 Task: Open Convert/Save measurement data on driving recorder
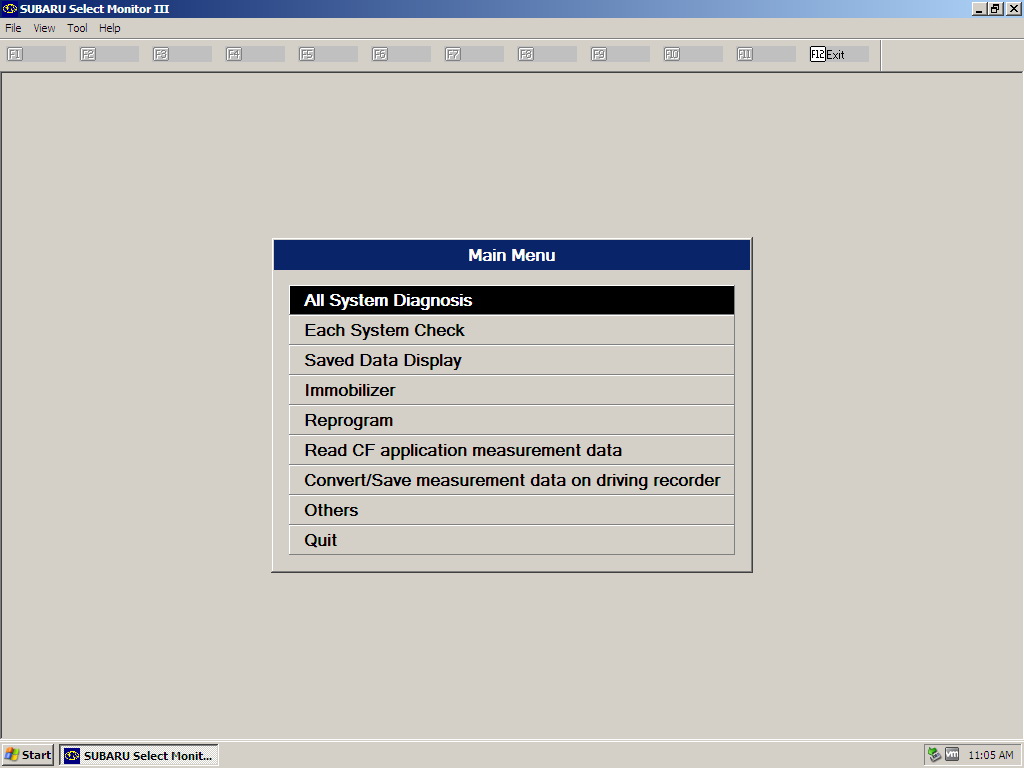pyautogui.click(x=511, y=481)
